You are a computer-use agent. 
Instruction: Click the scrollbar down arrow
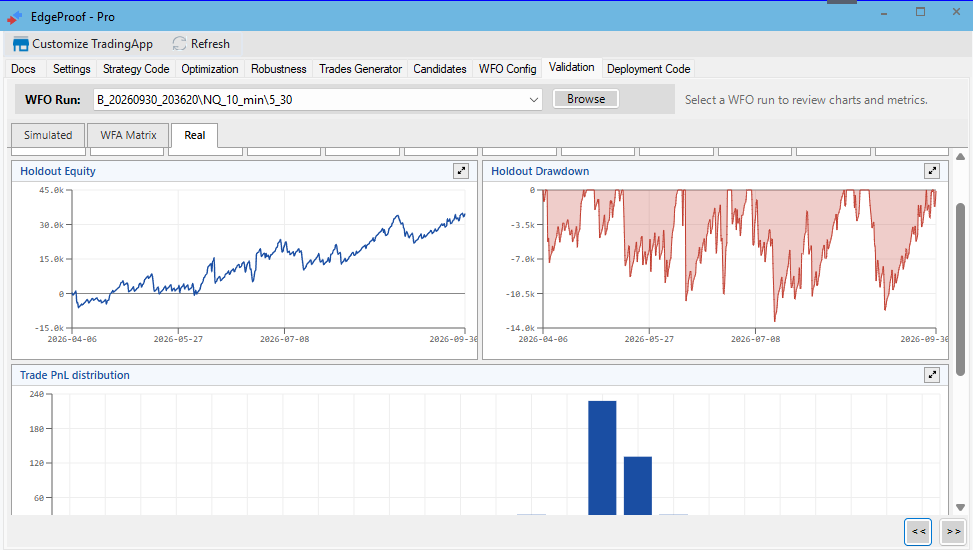pos(960,507)
